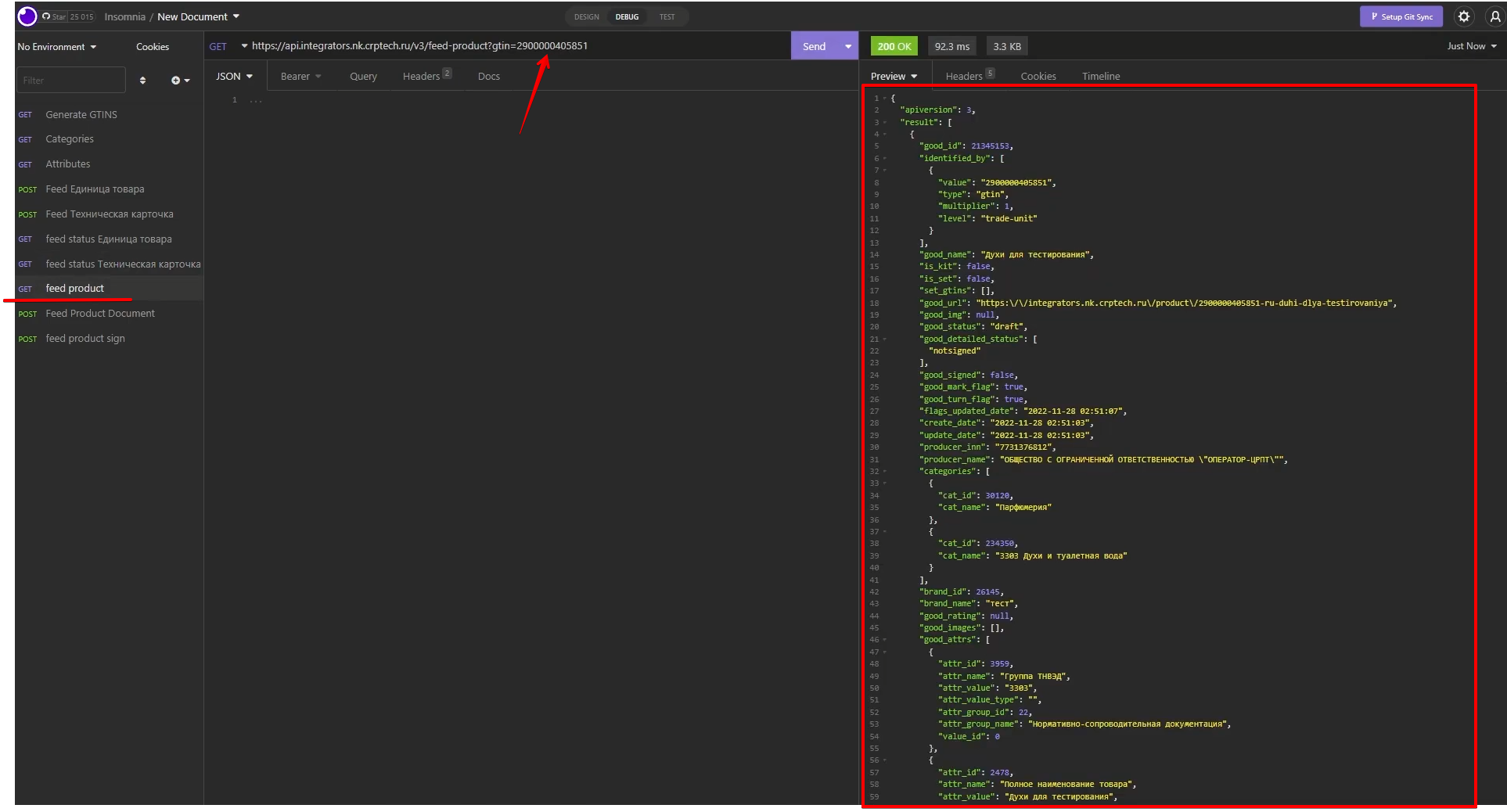Select Generate GTINS request

[x=110, y=114]
